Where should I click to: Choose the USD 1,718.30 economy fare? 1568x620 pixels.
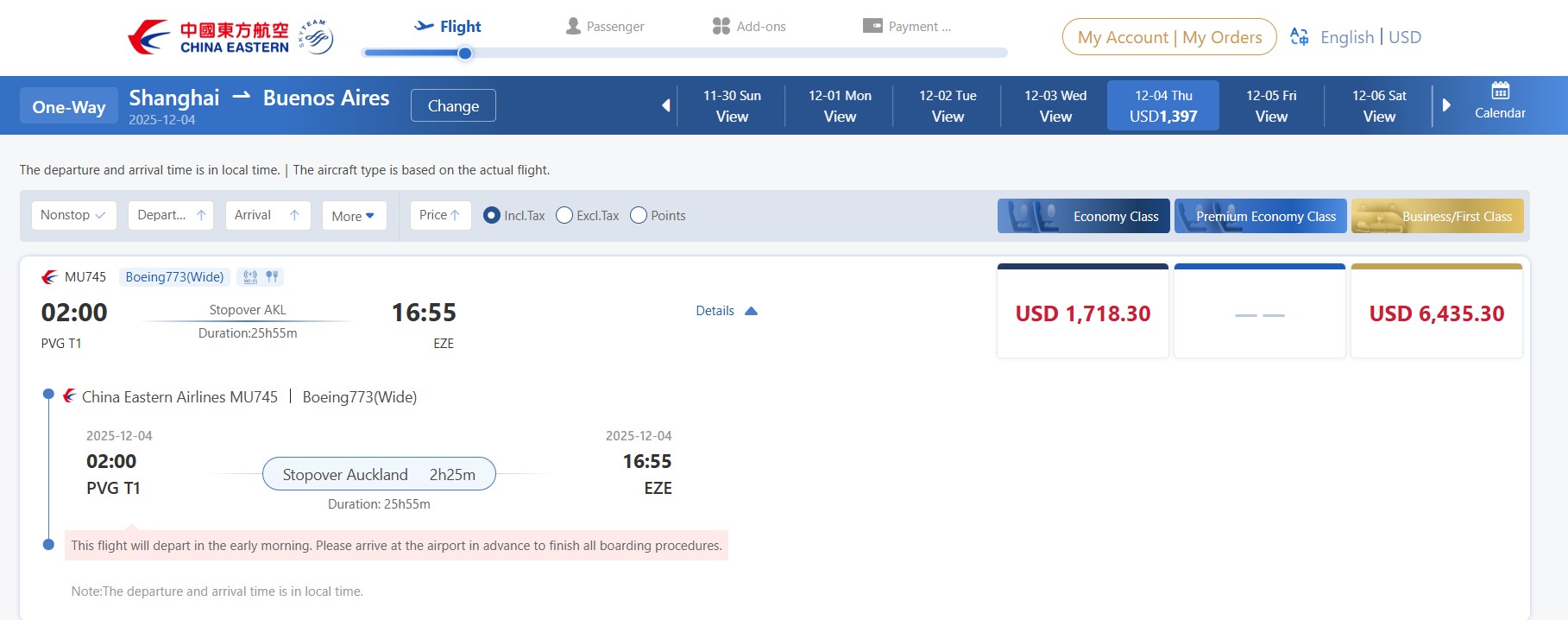pyautogui.click(x=1083, y=311)
